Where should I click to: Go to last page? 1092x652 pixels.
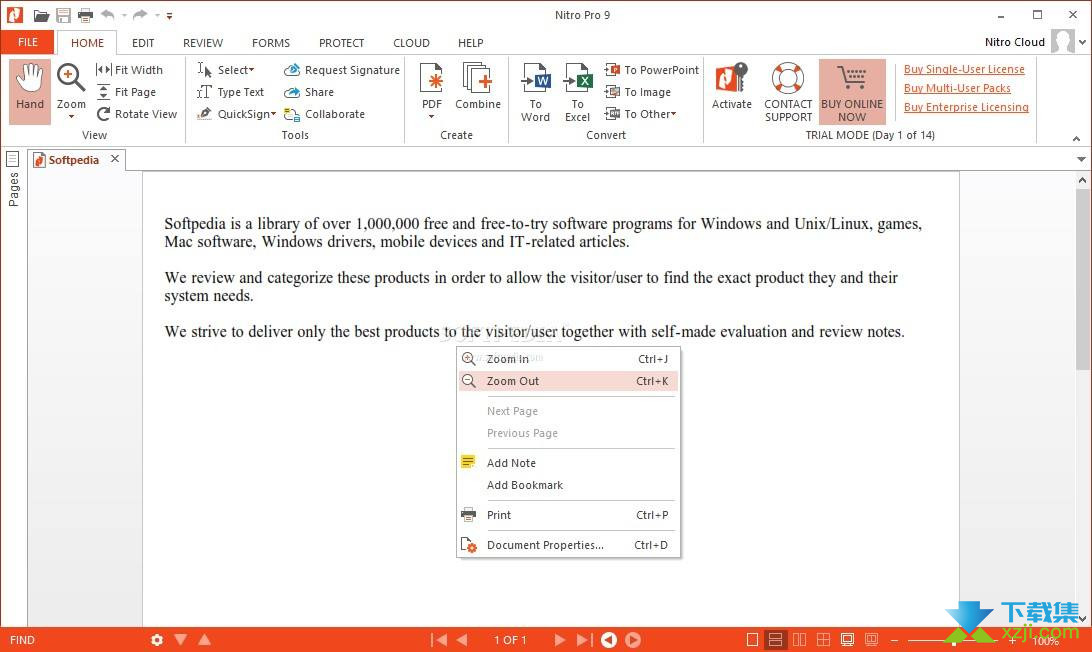point(584,639)
